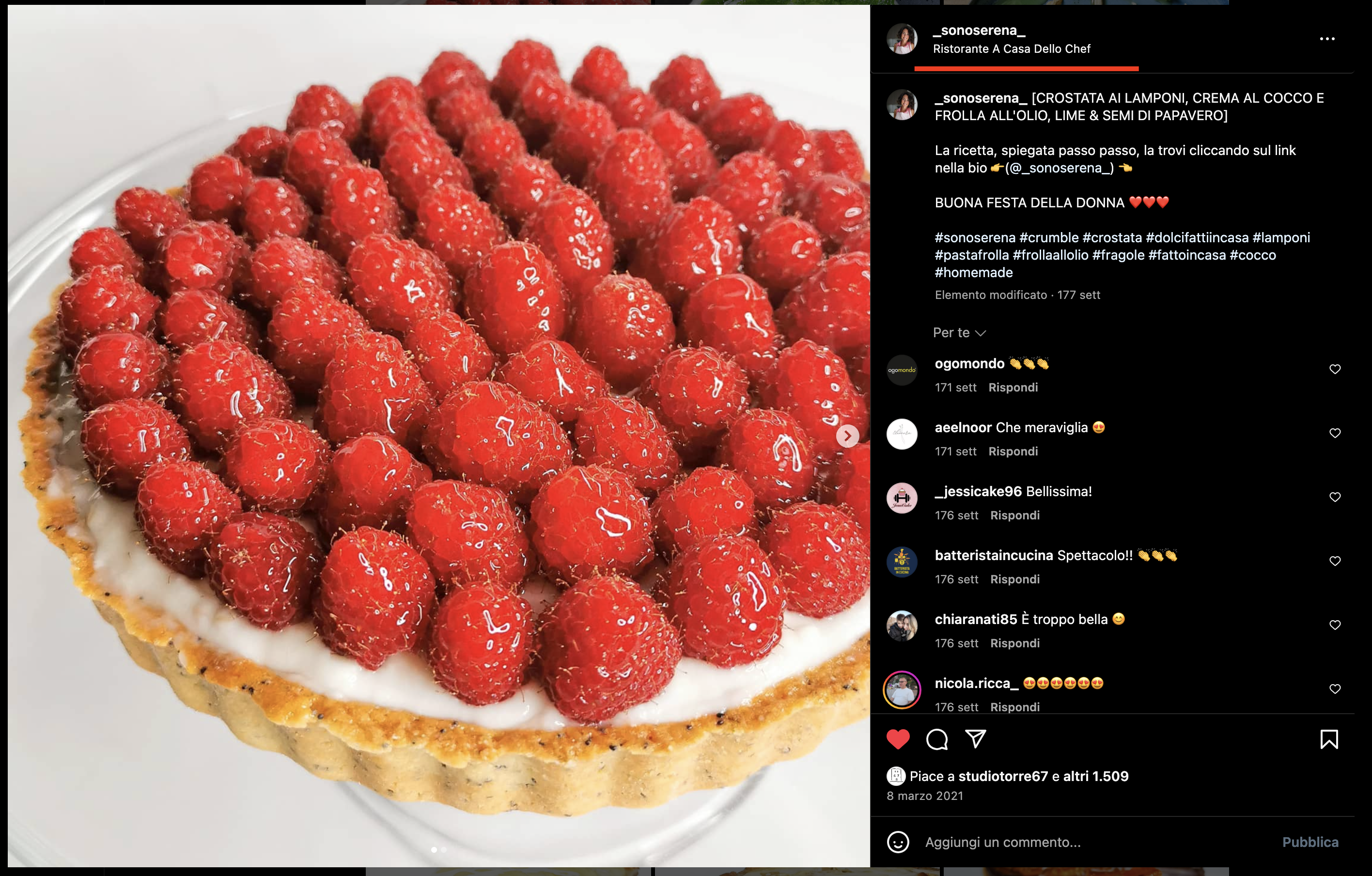1372x876 pixels.
Task: Open the emoji picker smiley icon
Action: click(x=898, y=842)
